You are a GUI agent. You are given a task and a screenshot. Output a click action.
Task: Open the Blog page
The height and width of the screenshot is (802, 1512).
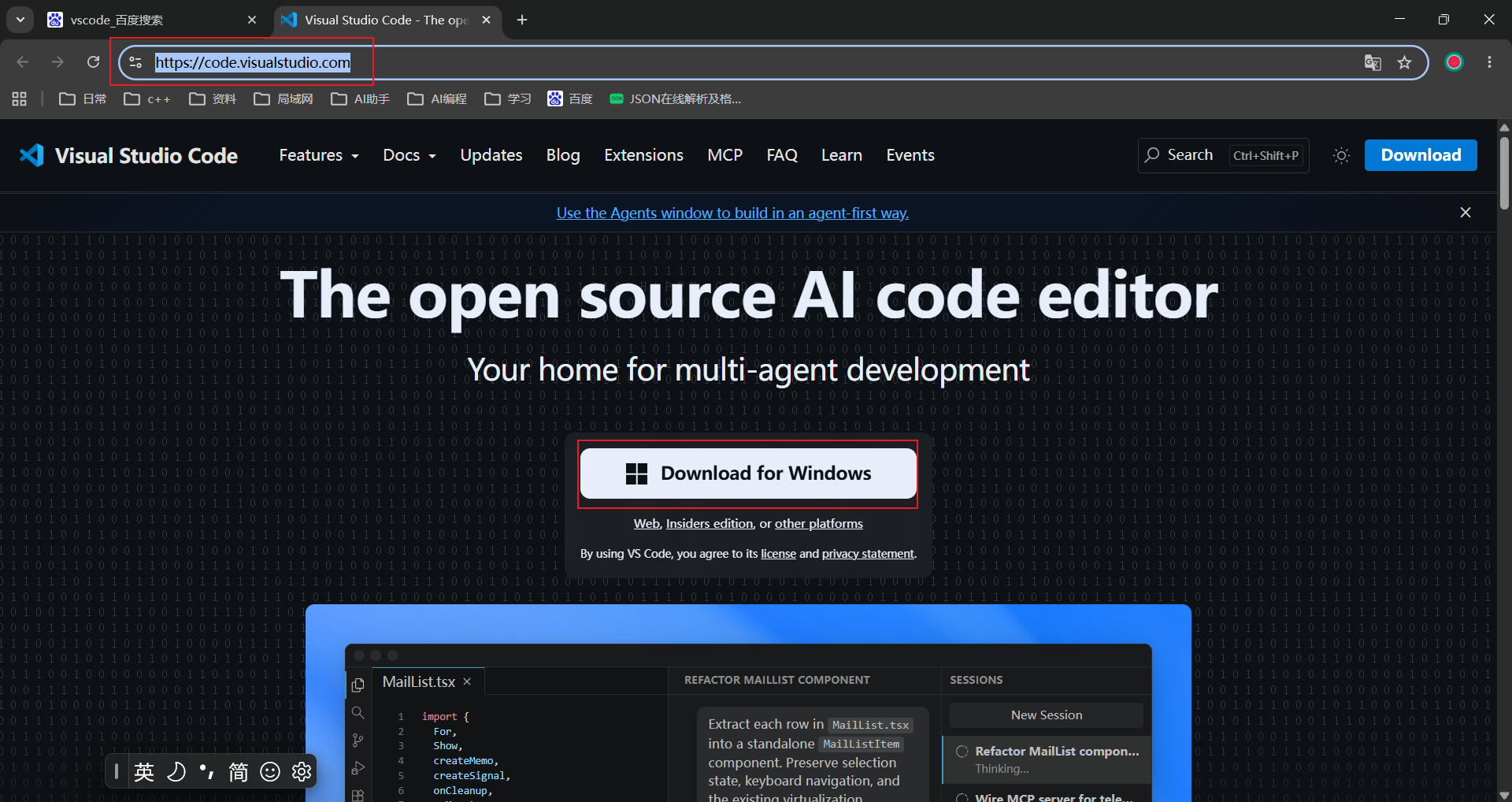[563, 155]
